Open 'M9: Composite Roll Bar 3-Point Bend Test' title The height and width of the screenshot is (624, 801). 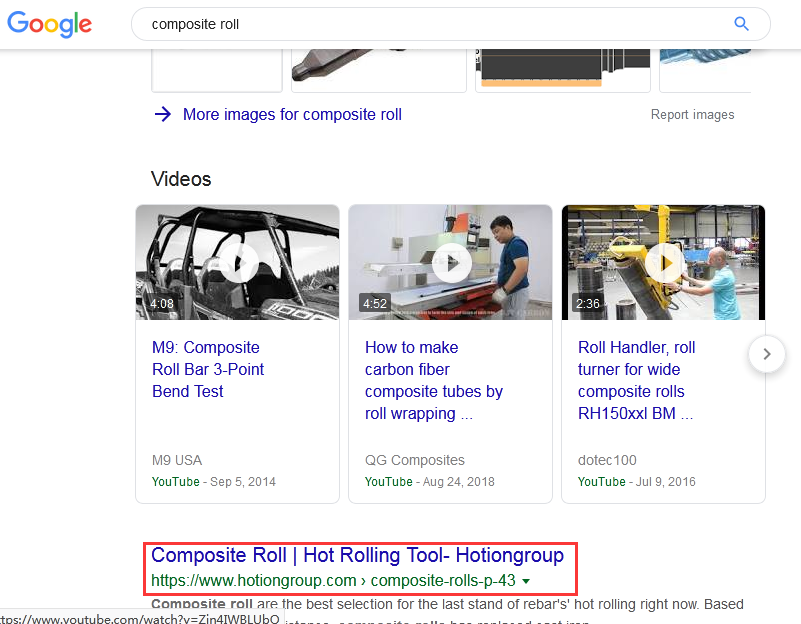208,369
